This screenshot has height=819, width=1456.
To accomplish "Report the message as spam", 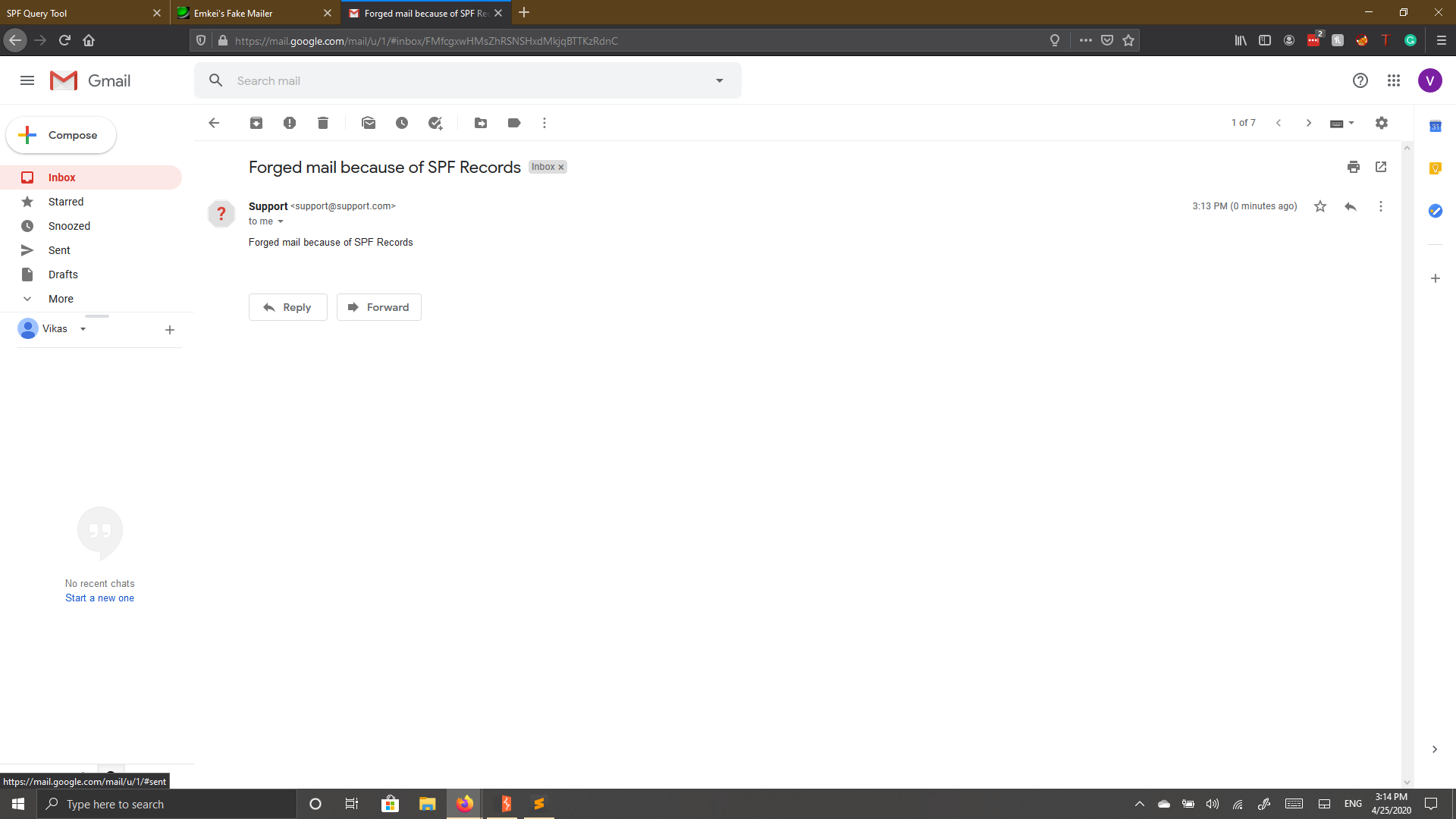I will (289, 122).
